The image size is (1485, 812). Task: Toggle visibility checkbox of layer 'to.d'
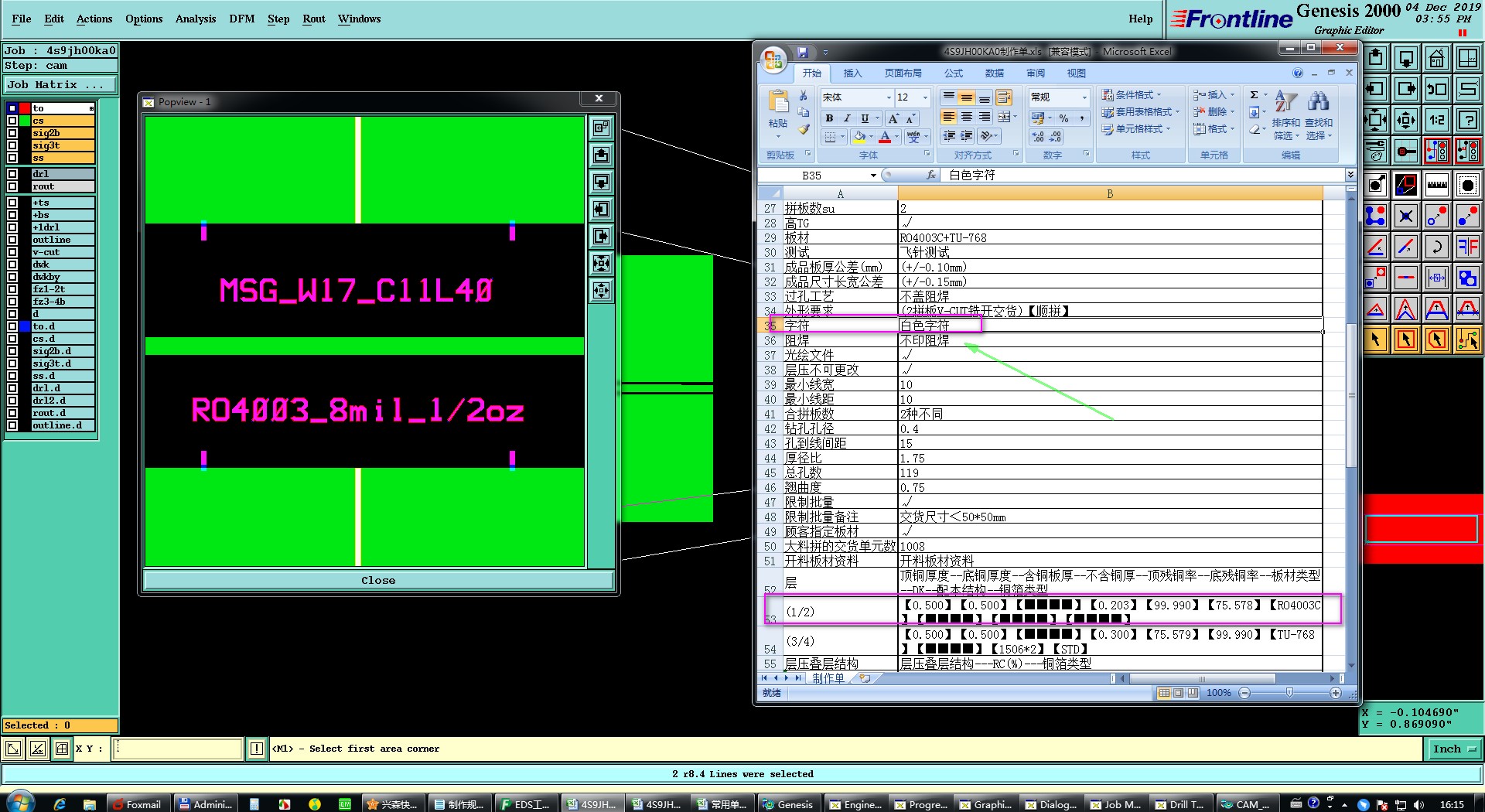[x=12, y=326]
